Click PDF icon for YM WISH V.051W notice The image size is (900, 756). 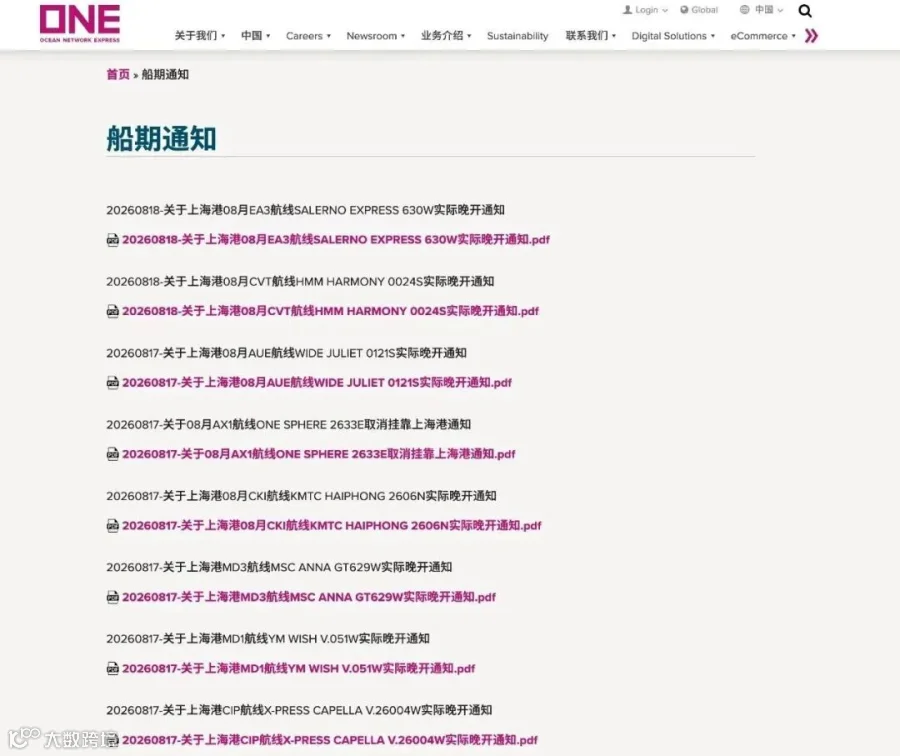coord(112,668)
